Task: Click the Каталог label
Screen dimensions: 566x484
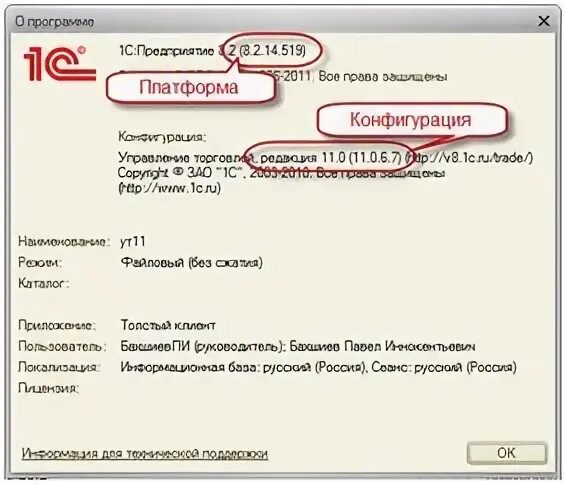Action: (43, 283)
